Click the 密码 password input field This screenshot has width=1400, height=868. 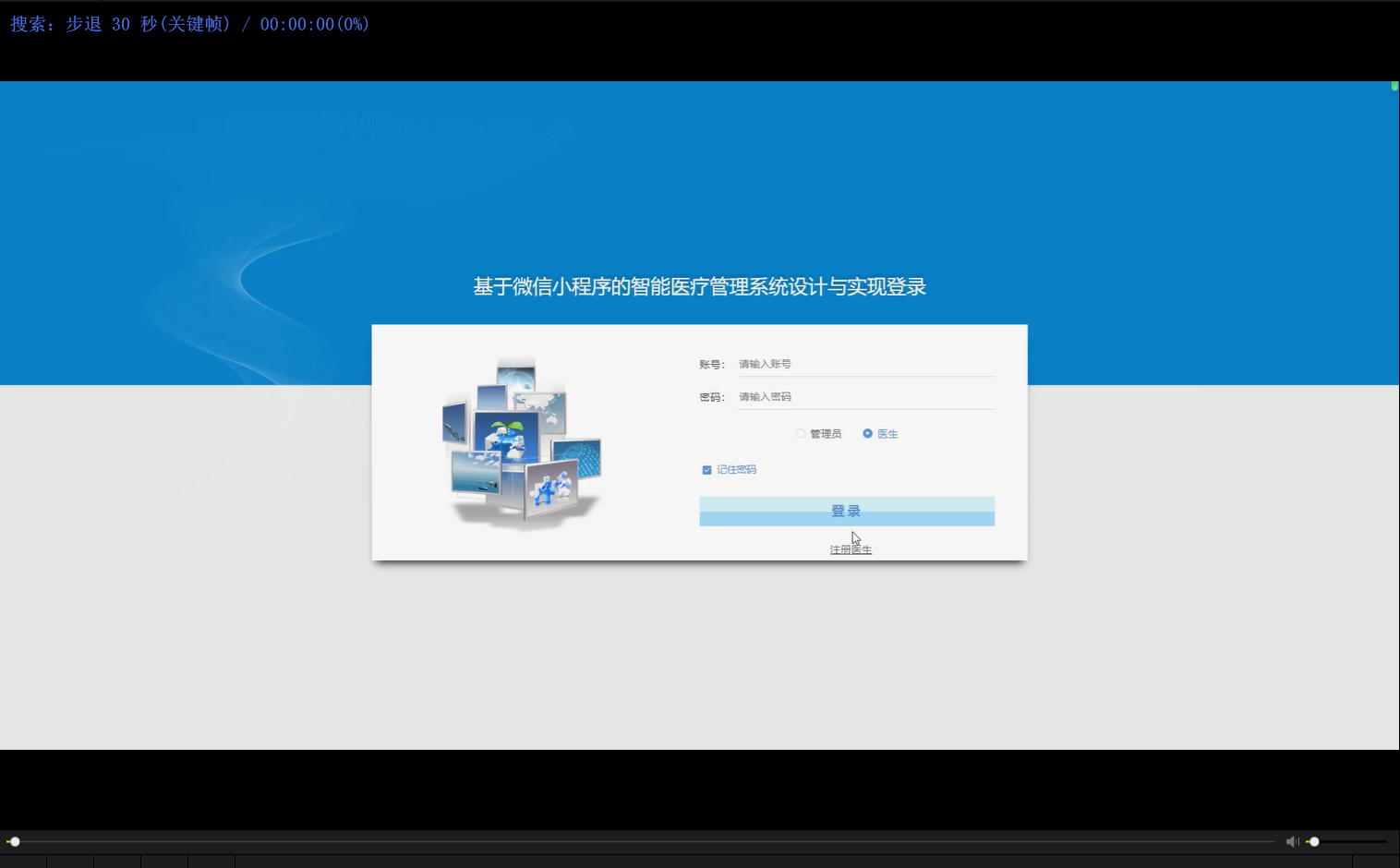tap(865, 397)
